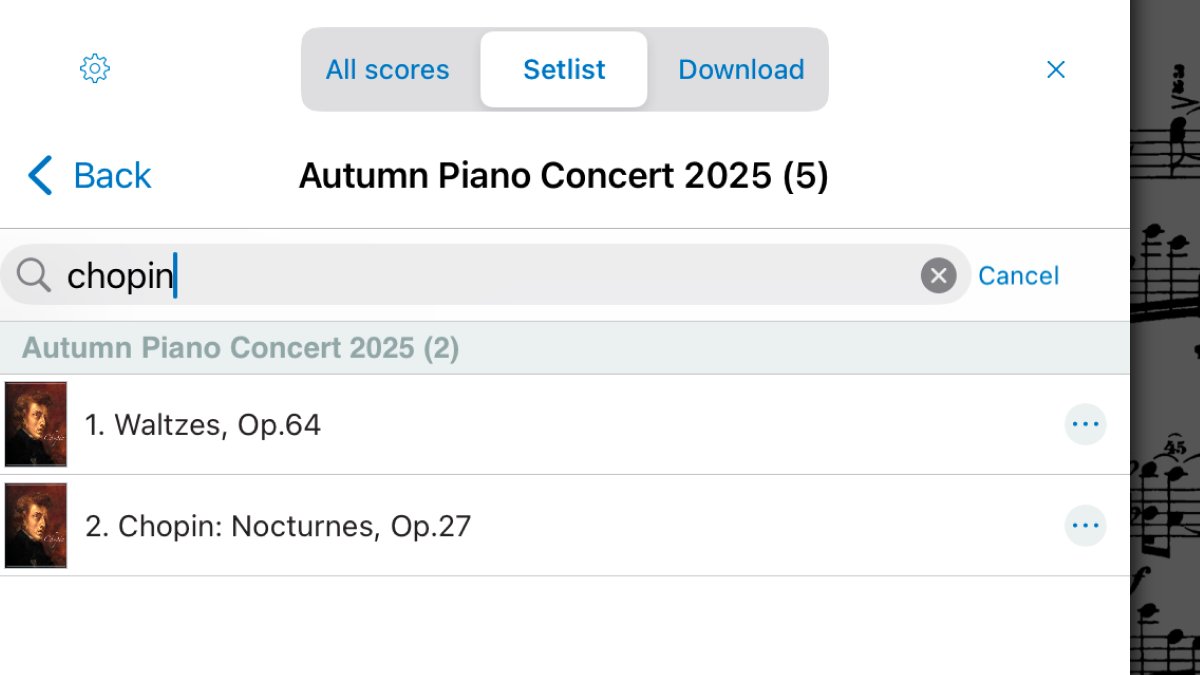The height and width of the screenshot is (675, 1200).
Task: Open settings with the gear icon
Action: (x=94, y=69)
